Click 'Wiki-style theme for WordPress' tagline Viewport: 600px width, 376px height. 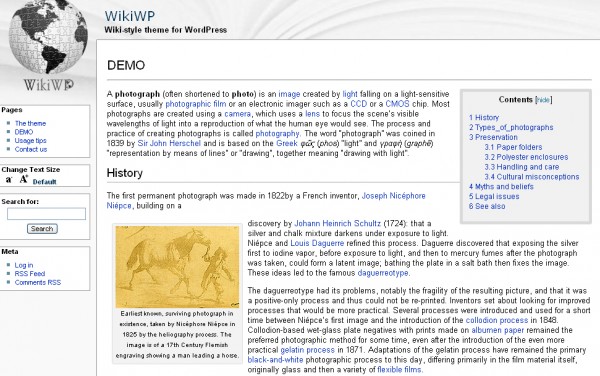[166, 30]
